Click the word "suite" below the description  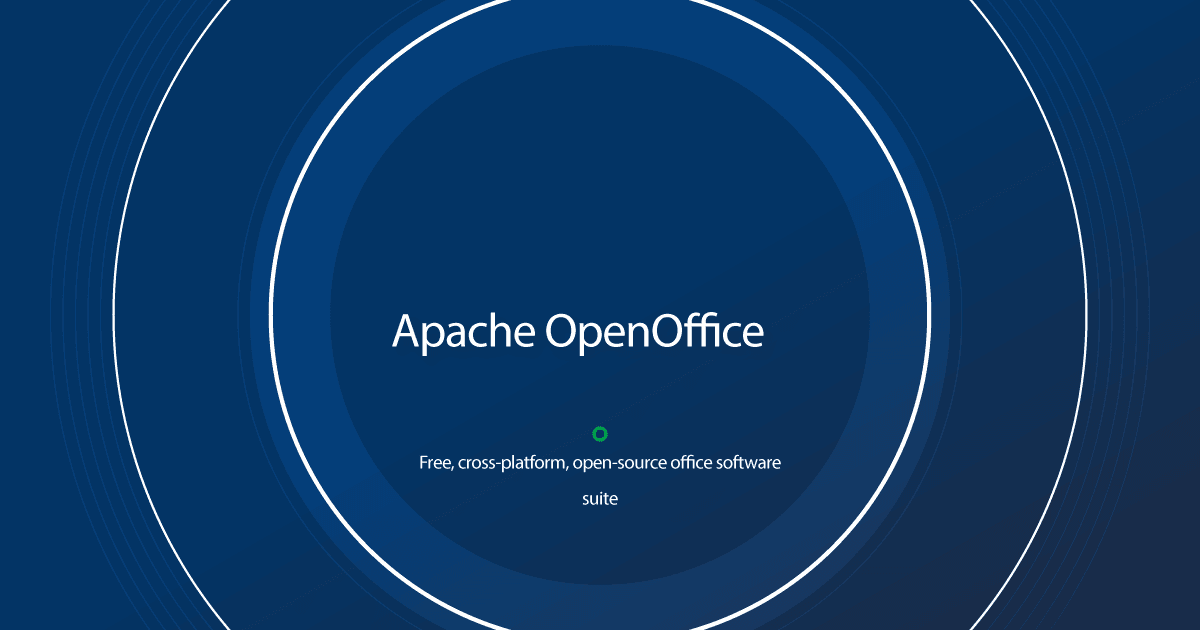(x=600, y=498)
